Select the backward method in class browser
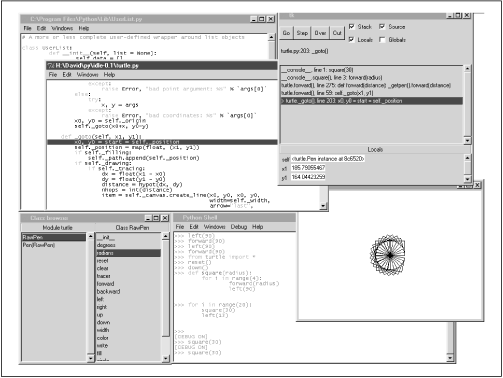 point(108,291)
